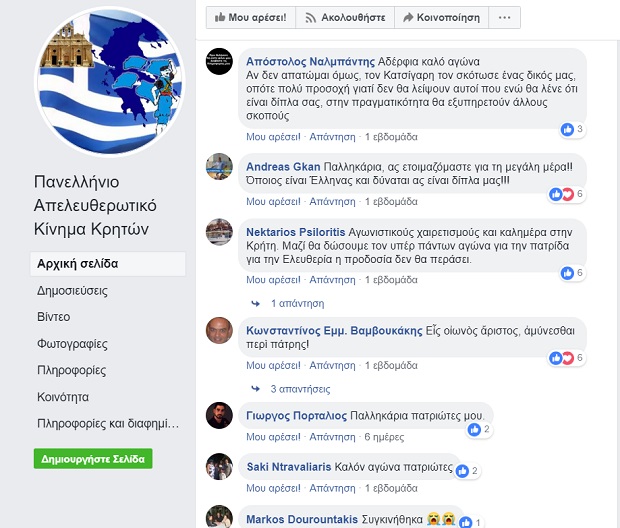Click the like reaction icon on Γιωργος Πορταλιος's comment

click(x=474, y=429)
